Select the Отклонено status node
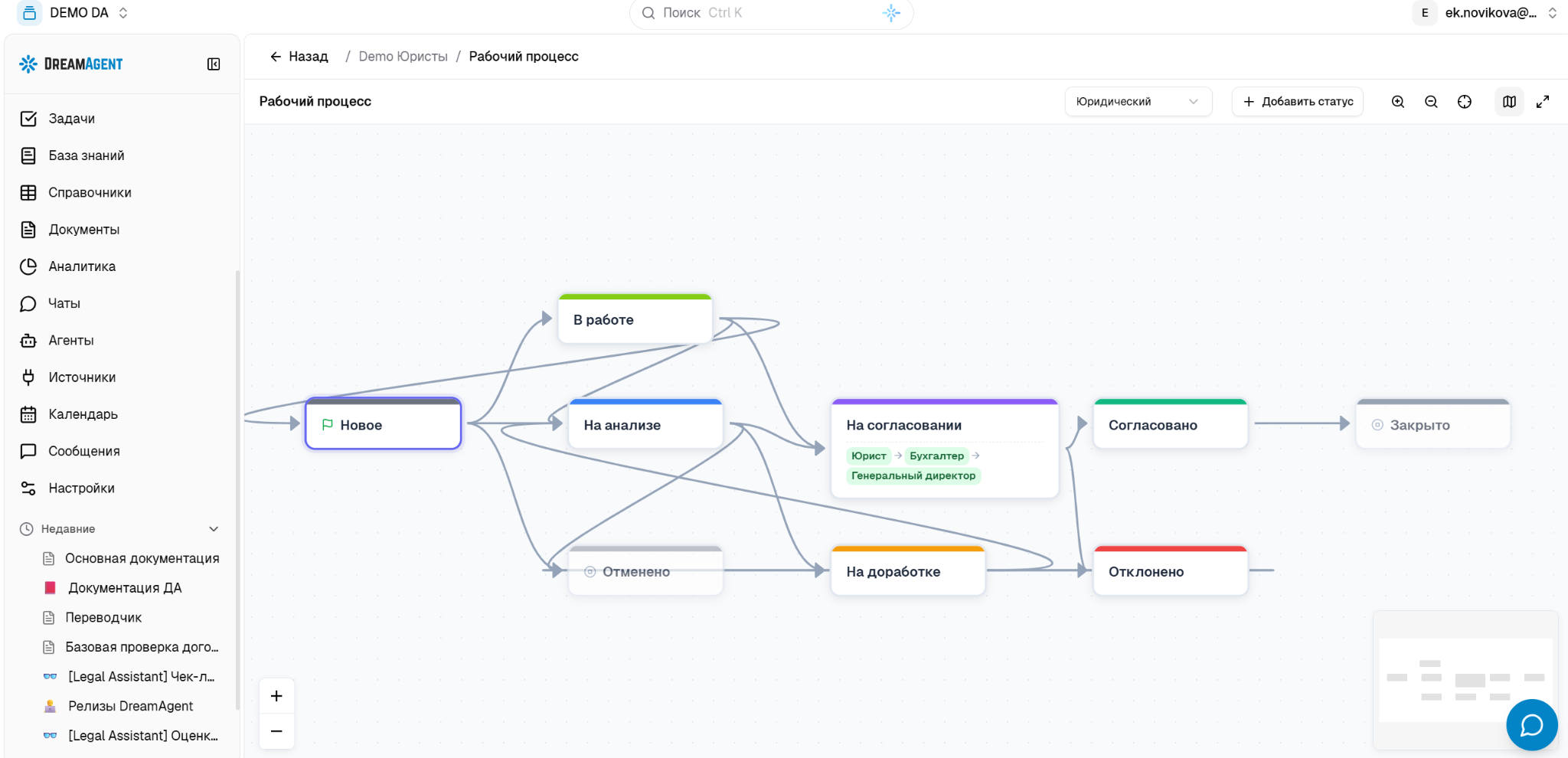The height and width of the screenshot is (758, 1568). [x=1171, y=570]
